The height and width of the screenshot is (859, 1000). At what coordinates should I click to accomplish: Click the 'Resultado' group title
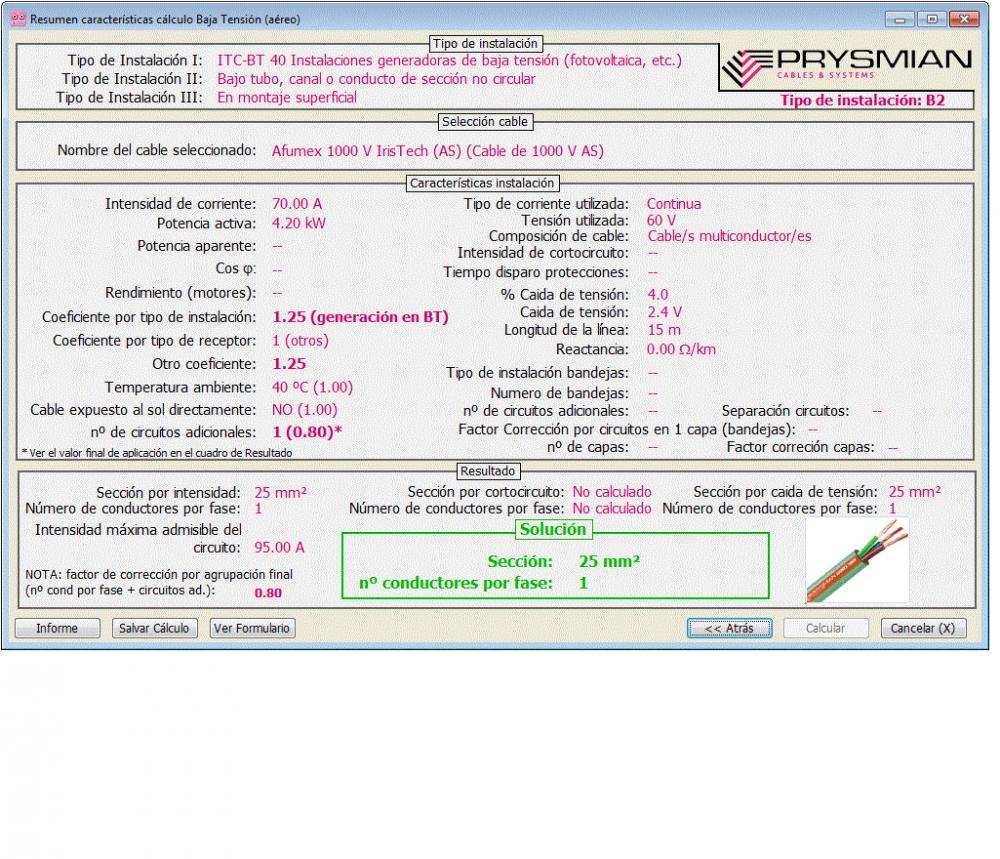point(488,471)
